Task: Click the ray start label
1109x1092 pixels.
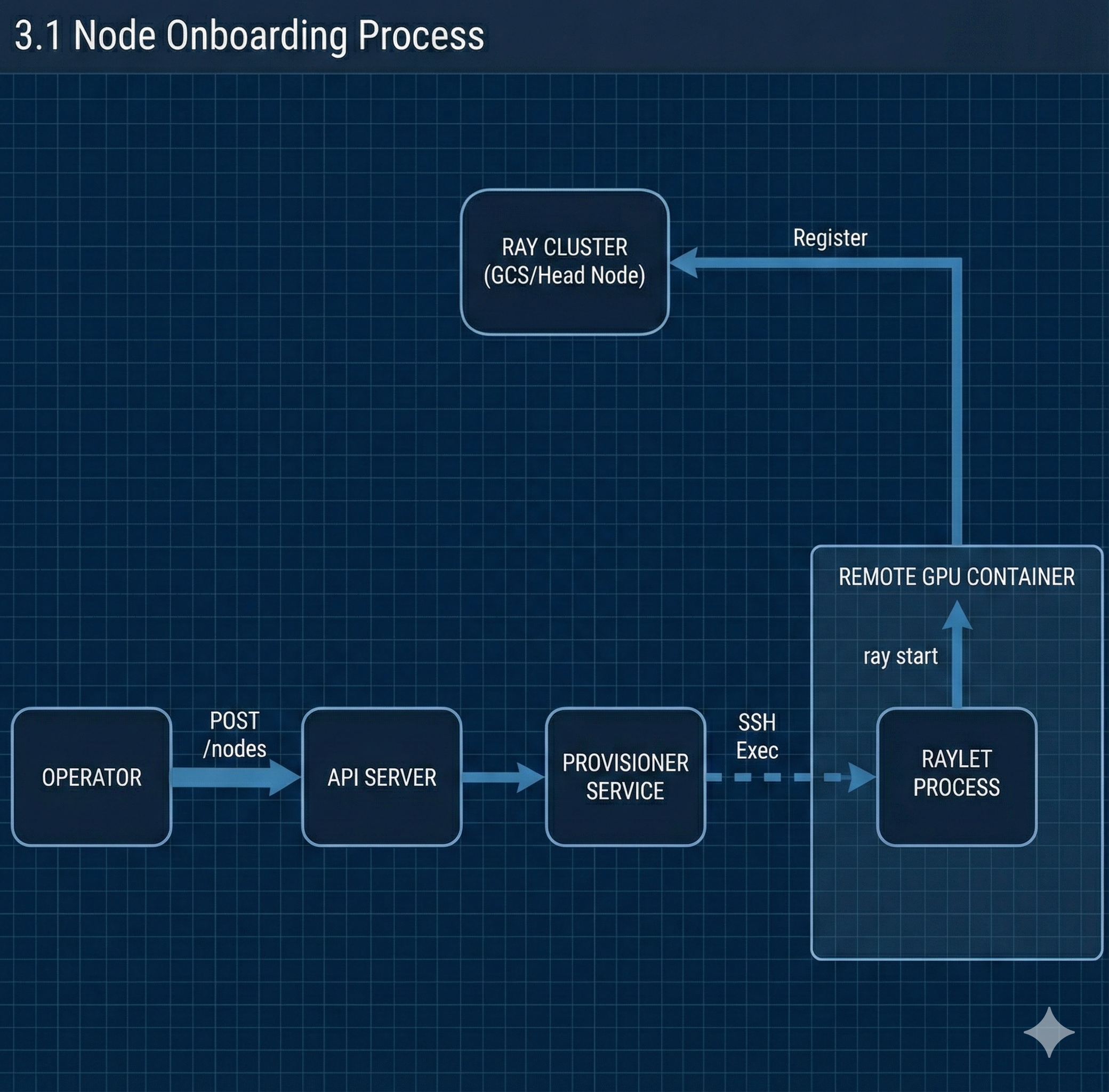Action: pos(901,656)
